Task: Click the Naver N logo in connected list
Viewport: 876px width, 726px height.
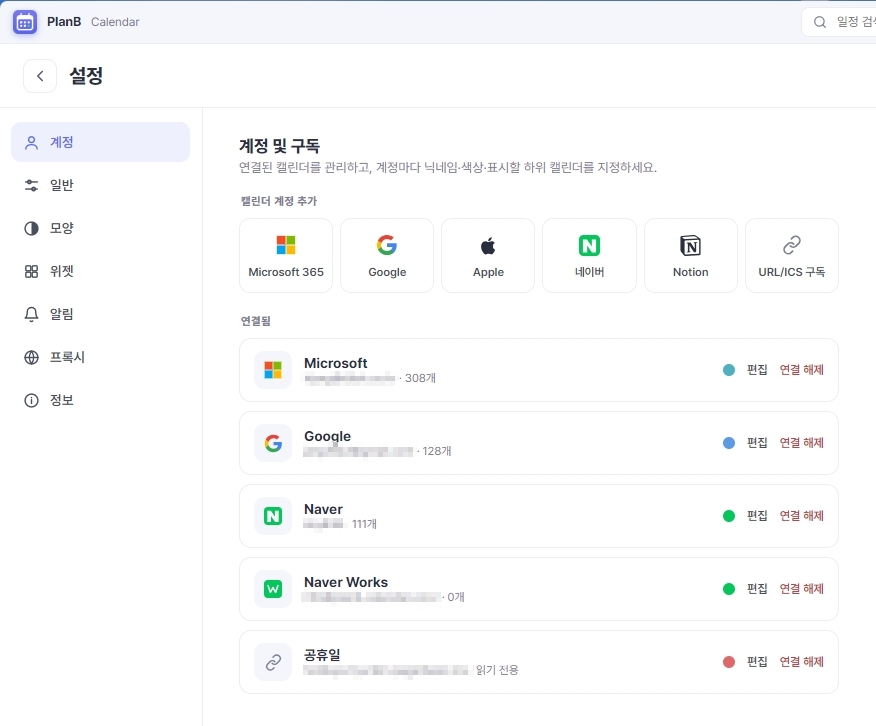Action: 273,516
